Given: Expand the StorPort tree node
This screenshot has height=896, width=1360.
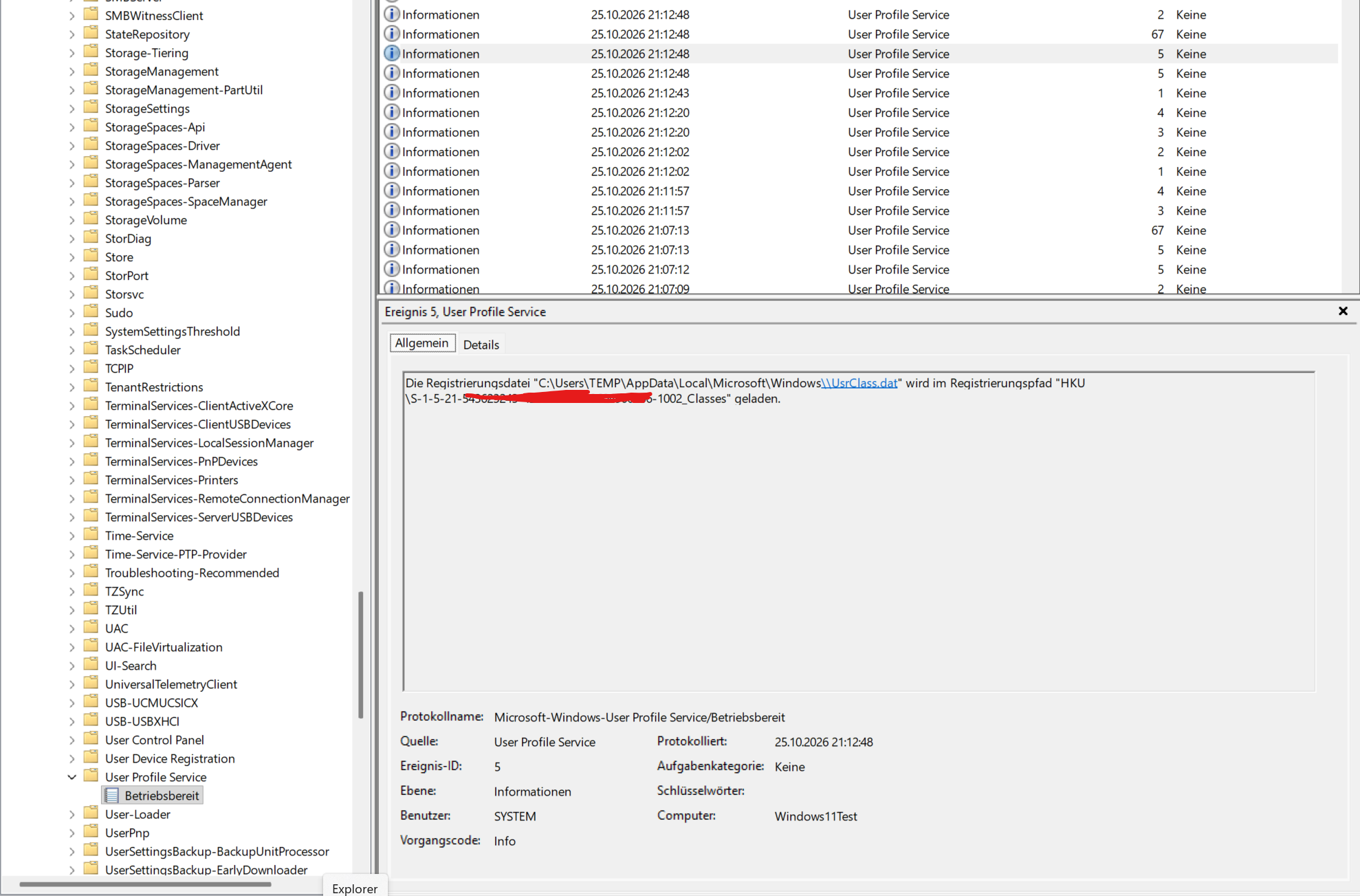Looking at the screenshot, I should pos(72,276).
